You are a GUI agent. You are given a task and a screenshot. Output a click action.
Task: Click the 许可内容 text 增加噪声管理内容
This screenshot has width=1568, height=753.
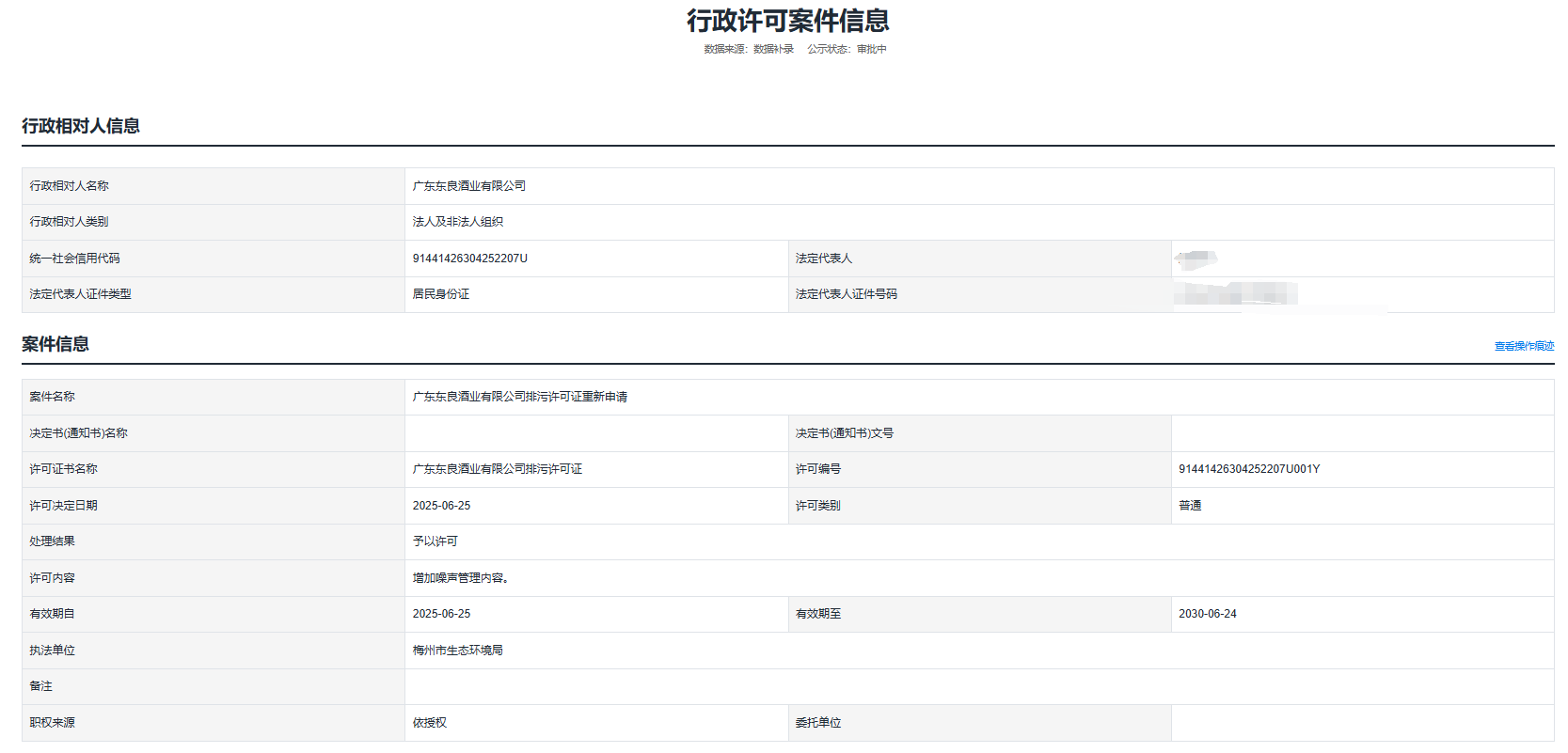pos(460,578)
